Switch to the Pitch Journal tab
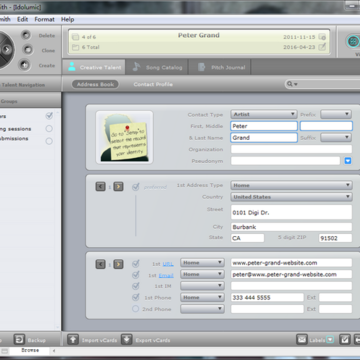360x360 pixels. [x=220, y=67]
